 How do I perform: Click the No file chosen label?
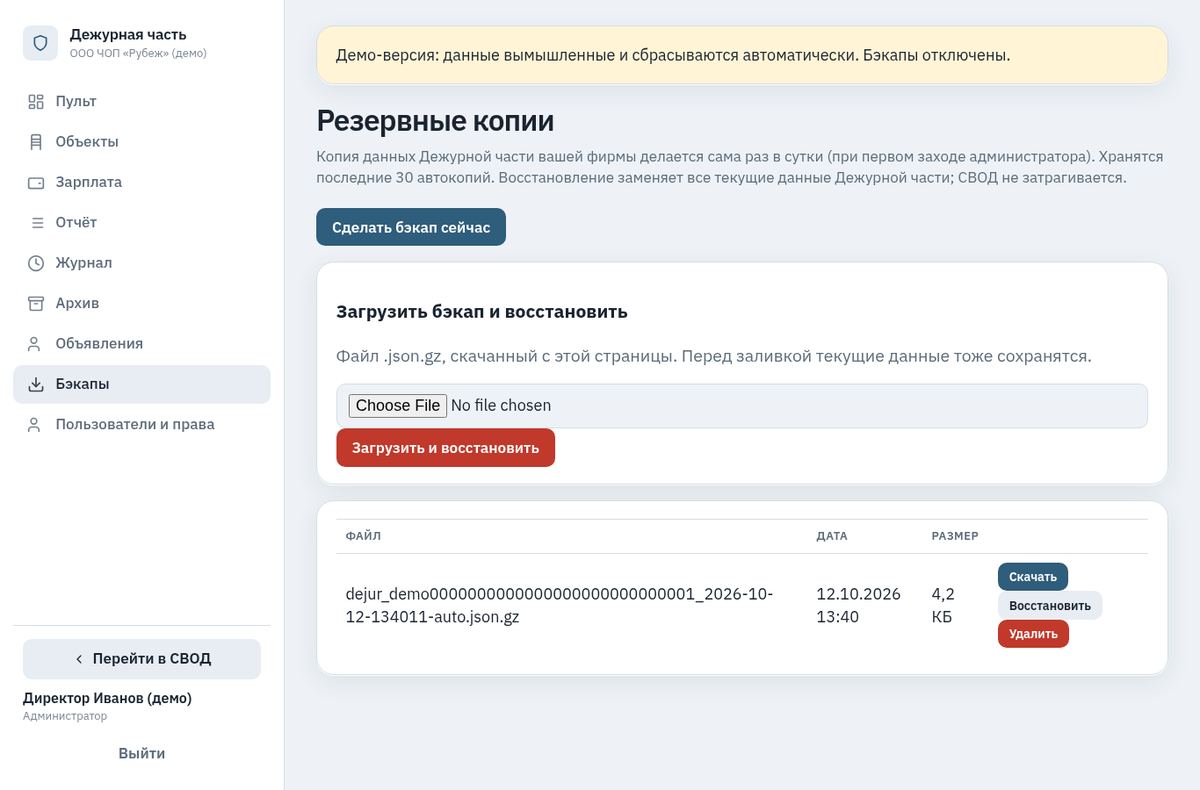[x=501, y=405]
